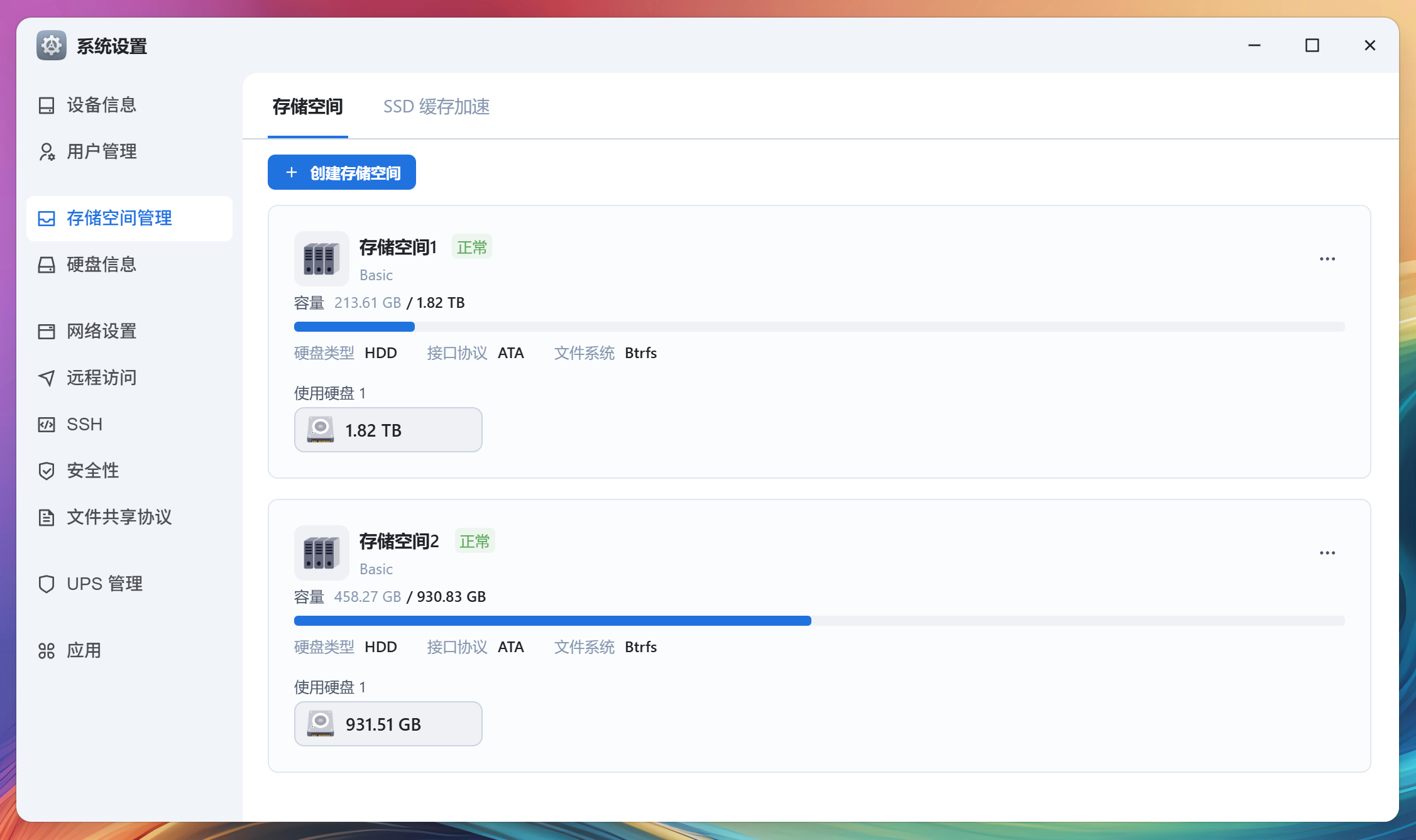Click the 文件共享协议 file sharing icon
1416x840 pixels.
click(x=47, y=517)
